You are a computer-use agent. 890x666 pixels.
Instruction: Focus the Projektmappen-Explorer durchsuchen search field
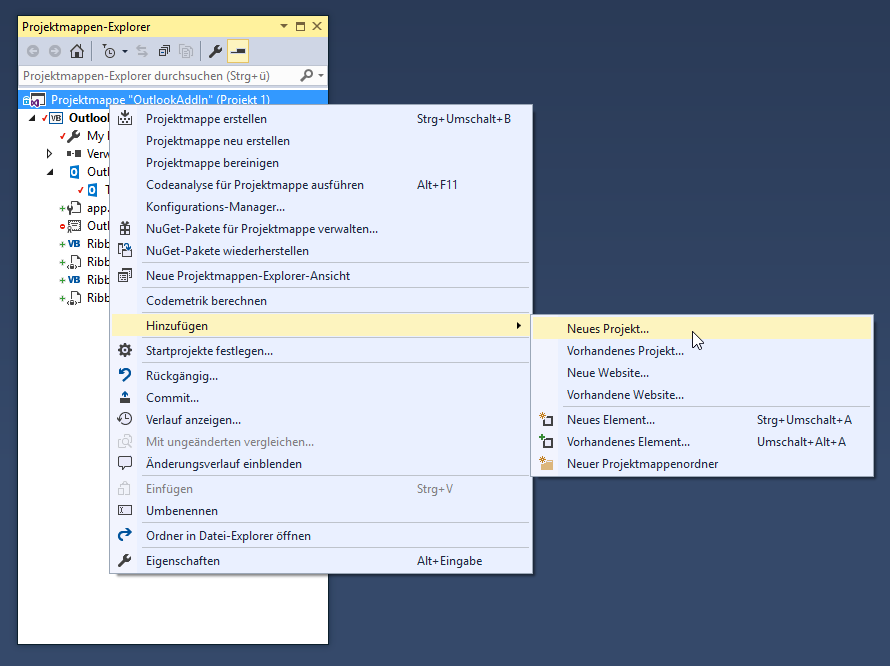tap(160, 76)
